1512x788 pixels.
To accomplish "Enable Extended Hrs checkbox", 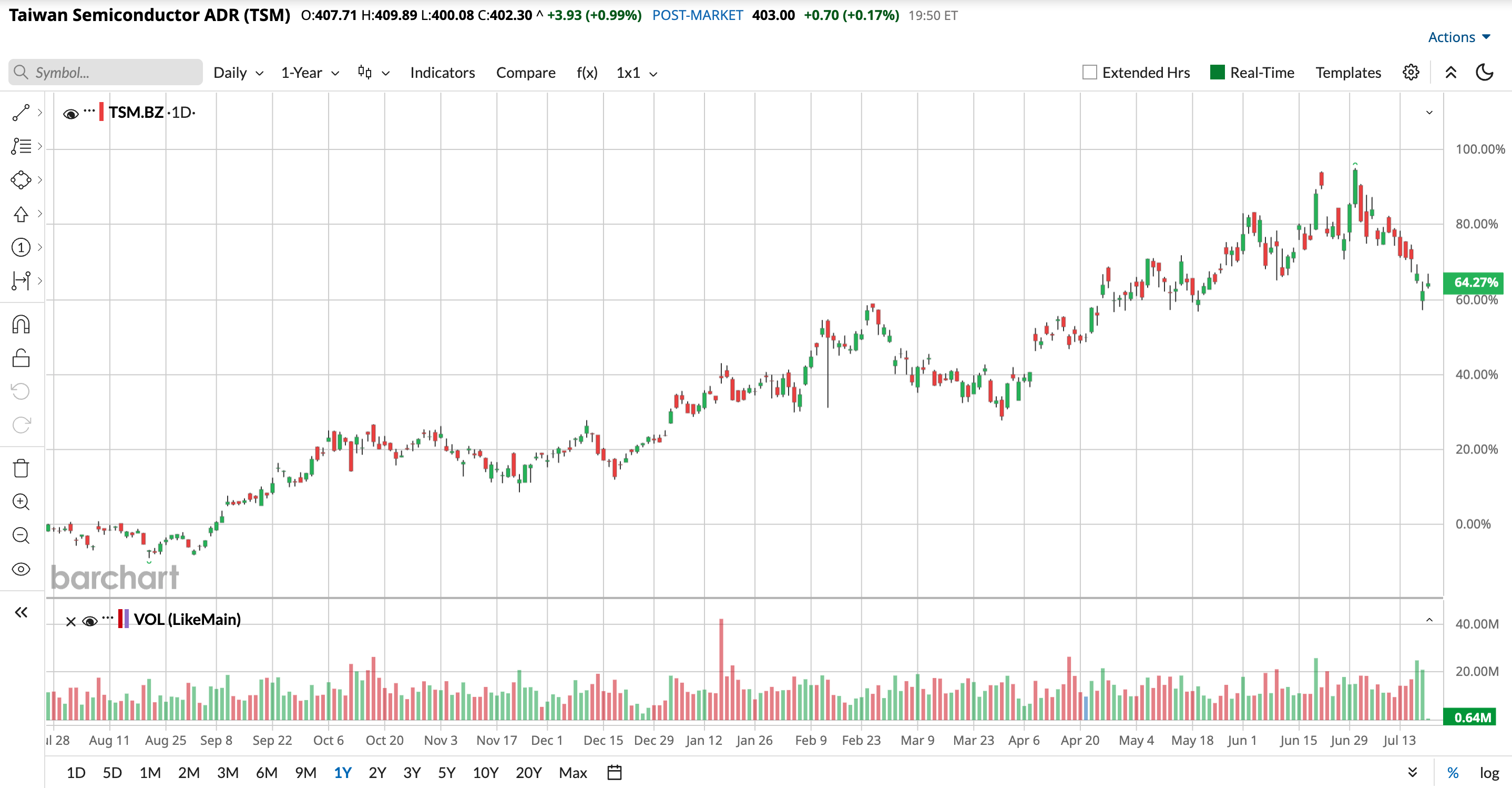I will click(1089, 72).
